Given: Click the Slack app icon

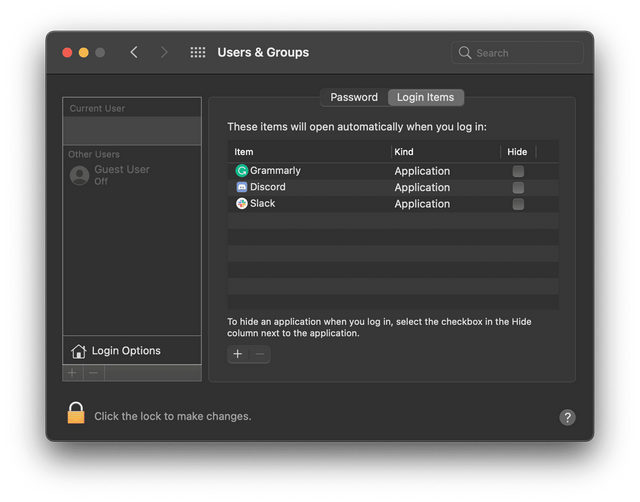Looking at the screenshot, I should [241, 203].
